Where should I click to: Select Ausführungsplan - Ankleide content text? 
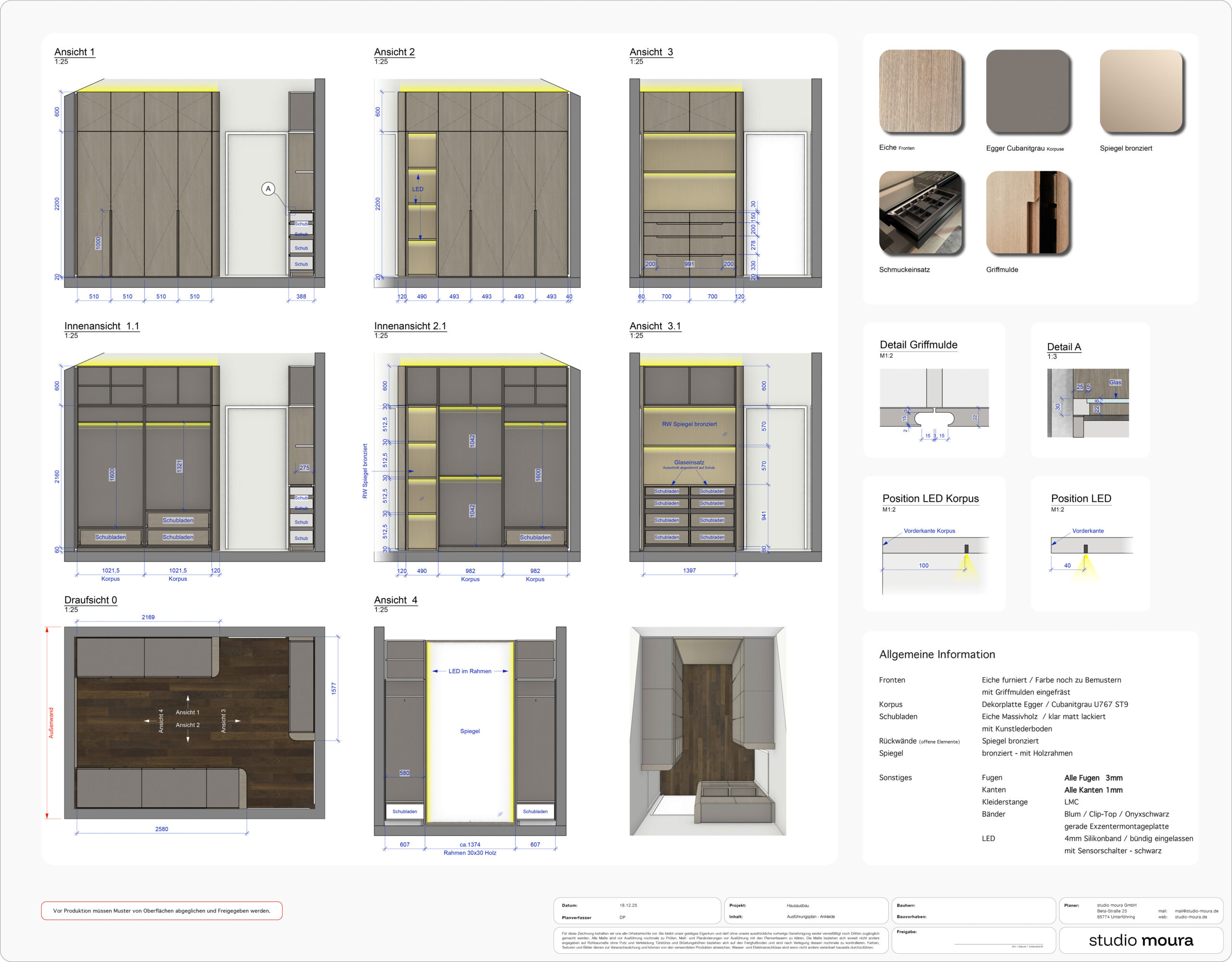click(810, 917)
